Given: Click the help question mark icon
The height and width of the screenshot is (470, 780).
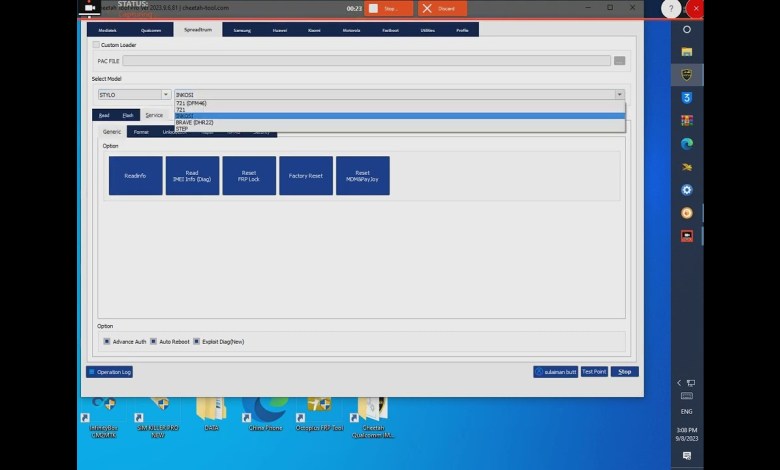Looking at the screenshot, I should [x=672, y=9].
